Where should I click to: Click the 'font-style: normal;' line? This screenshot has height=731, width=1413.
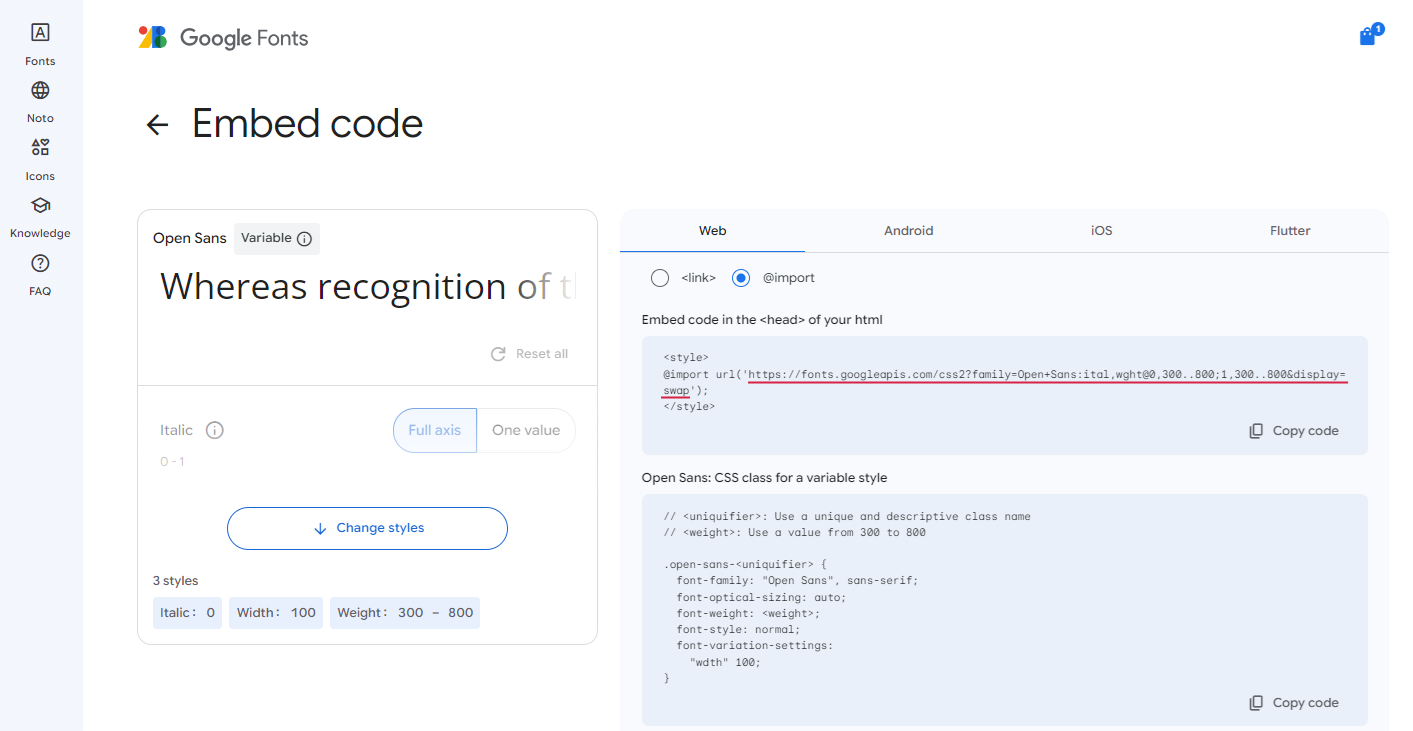click(738, 629)
